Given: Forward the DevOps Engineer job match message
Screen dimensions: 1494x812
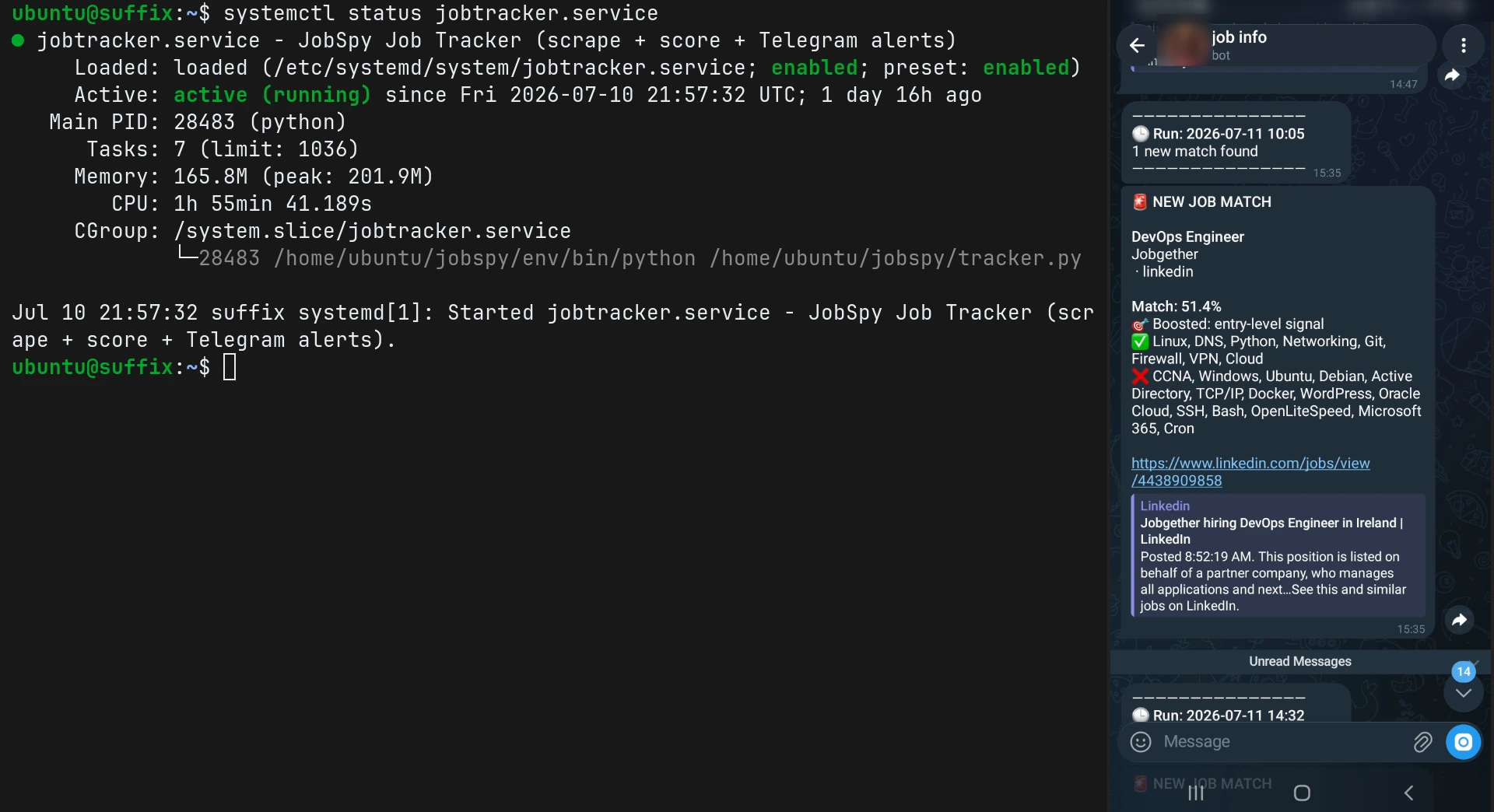Looking at the screenshot, I should 1459,620.
